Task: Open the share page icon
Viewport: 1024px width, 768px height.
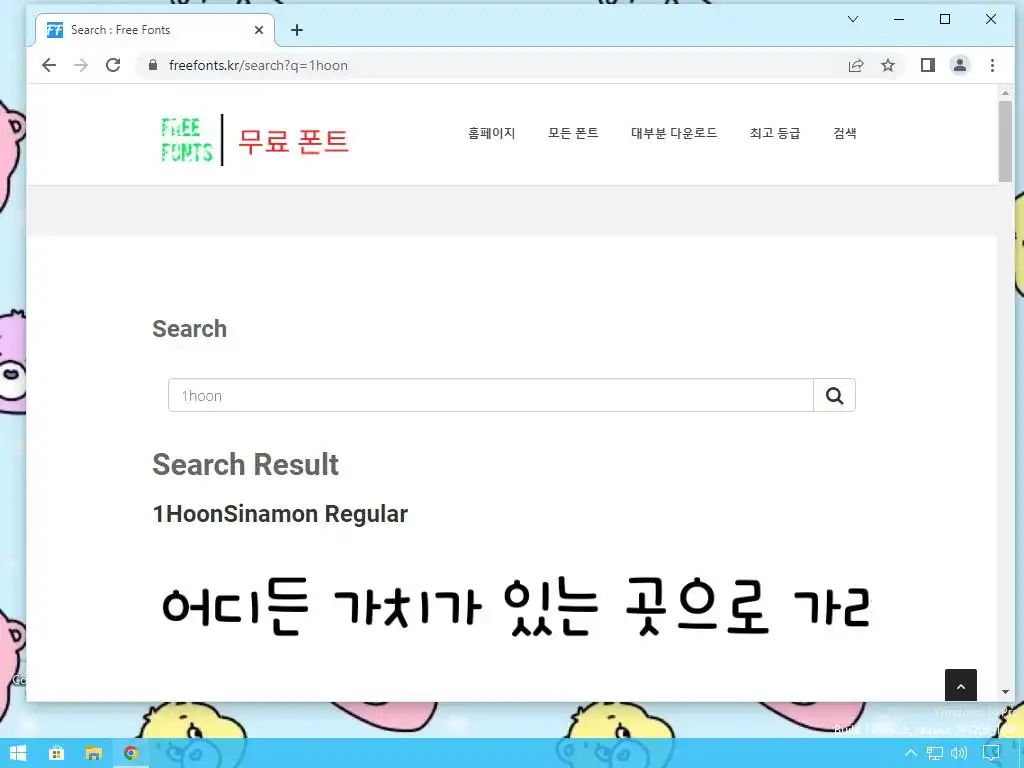Action: tap(856, 65)
